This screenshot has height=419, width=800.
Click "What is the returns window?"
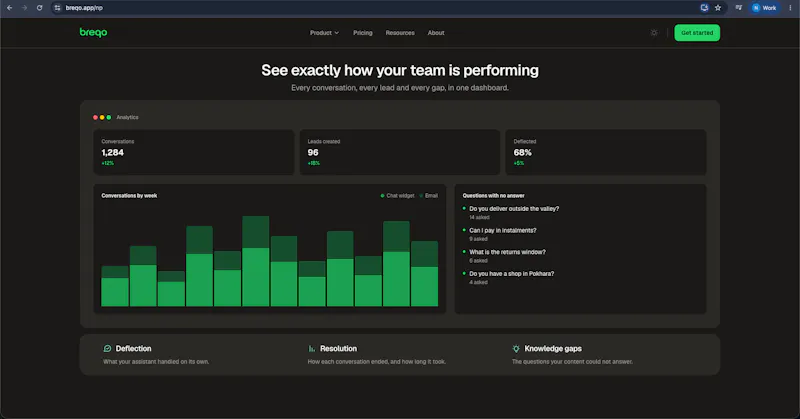(507, 252)
